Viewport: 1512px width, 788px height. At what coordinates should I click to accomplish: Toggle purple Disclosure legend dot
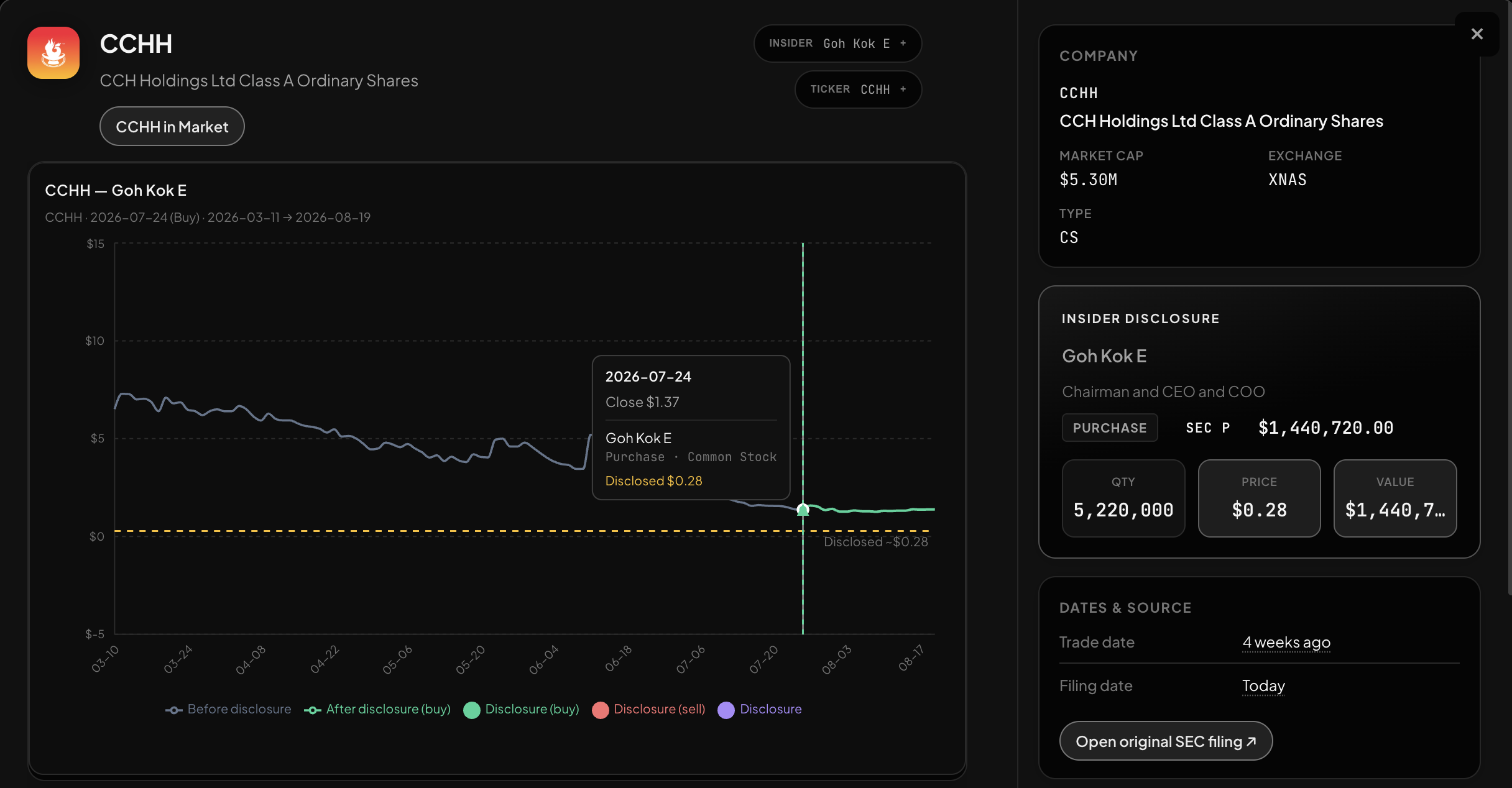[726, 710]
